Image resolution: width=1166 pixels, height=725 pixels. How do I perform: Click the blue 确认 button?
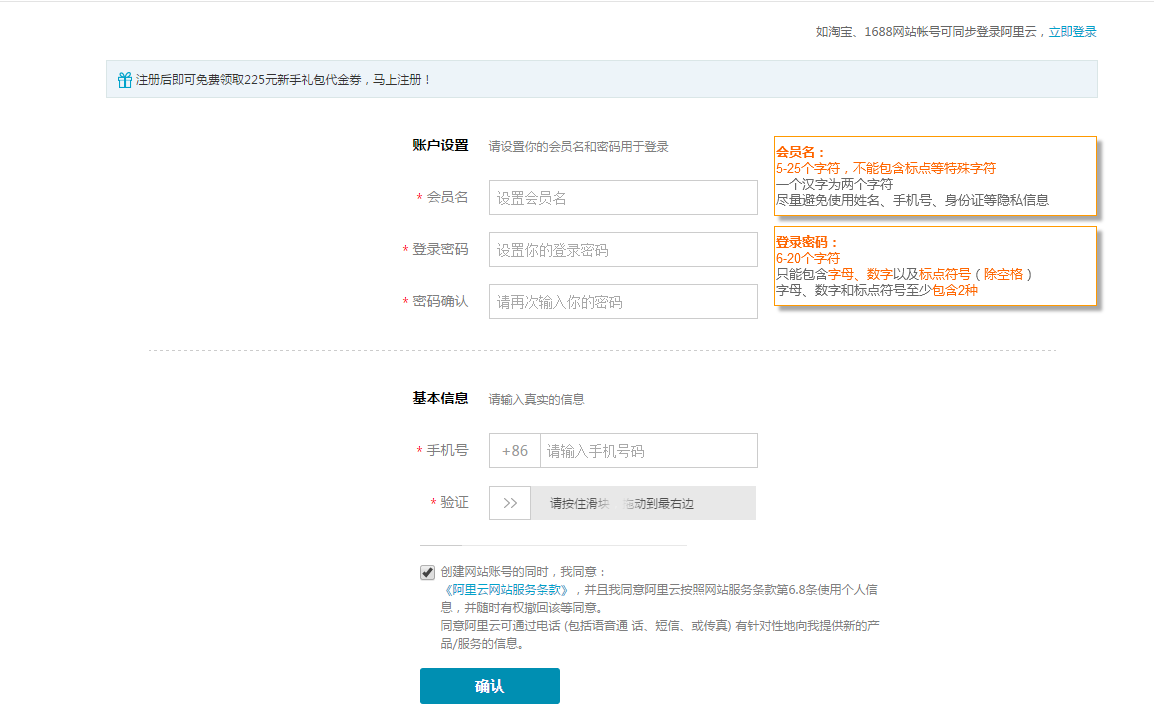[490, 686]
